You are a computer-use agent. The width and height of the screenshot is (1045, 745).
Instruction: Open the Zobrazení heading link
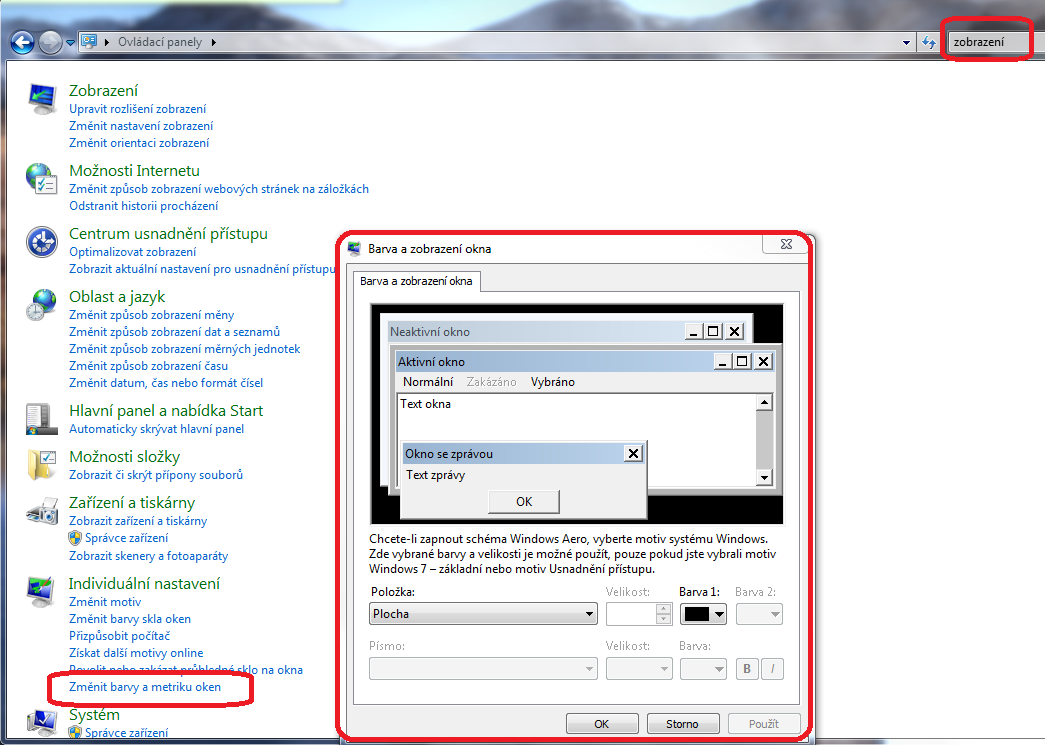pos(103,91)
